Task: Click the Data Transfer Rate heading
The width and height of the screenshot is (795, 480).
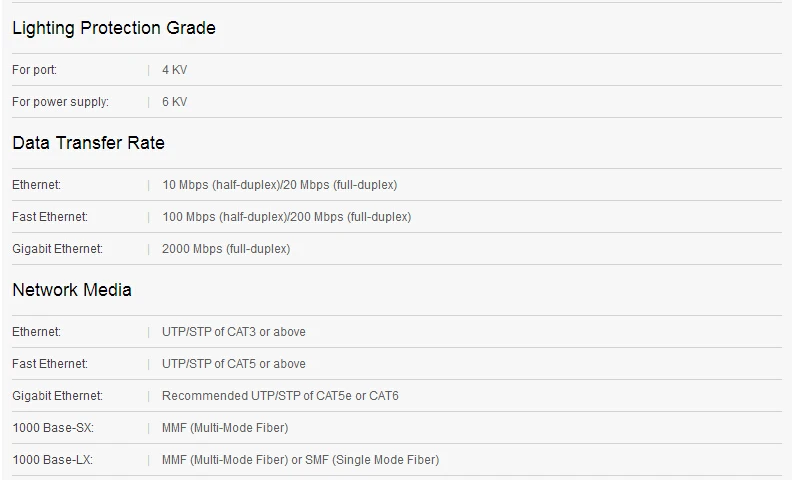Action: click(88, 143)
